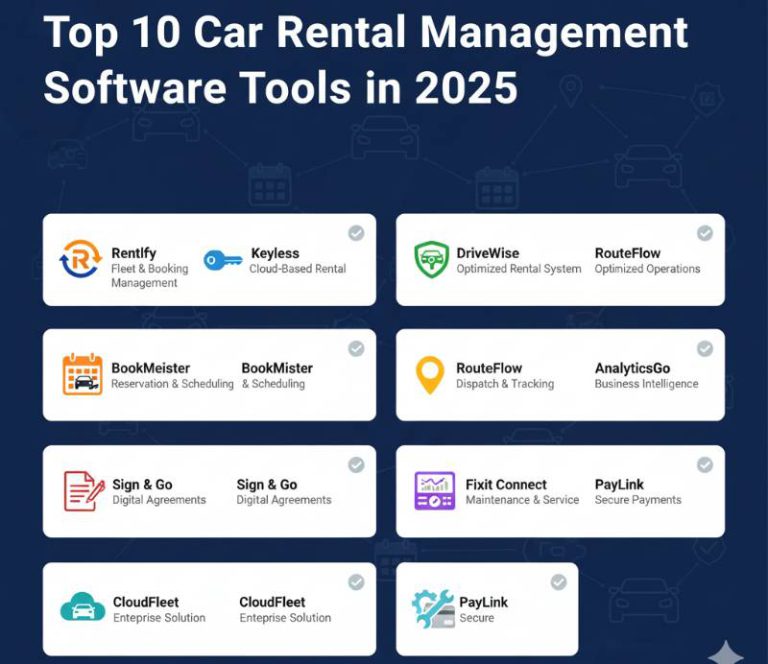
Task: Click the blue Keyless key icon
Action: point(223,260)
